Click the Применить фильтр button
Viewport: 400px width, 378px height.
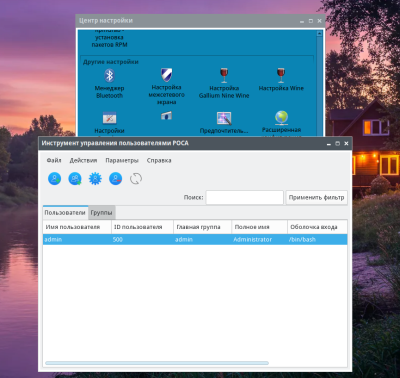point(316,197)
